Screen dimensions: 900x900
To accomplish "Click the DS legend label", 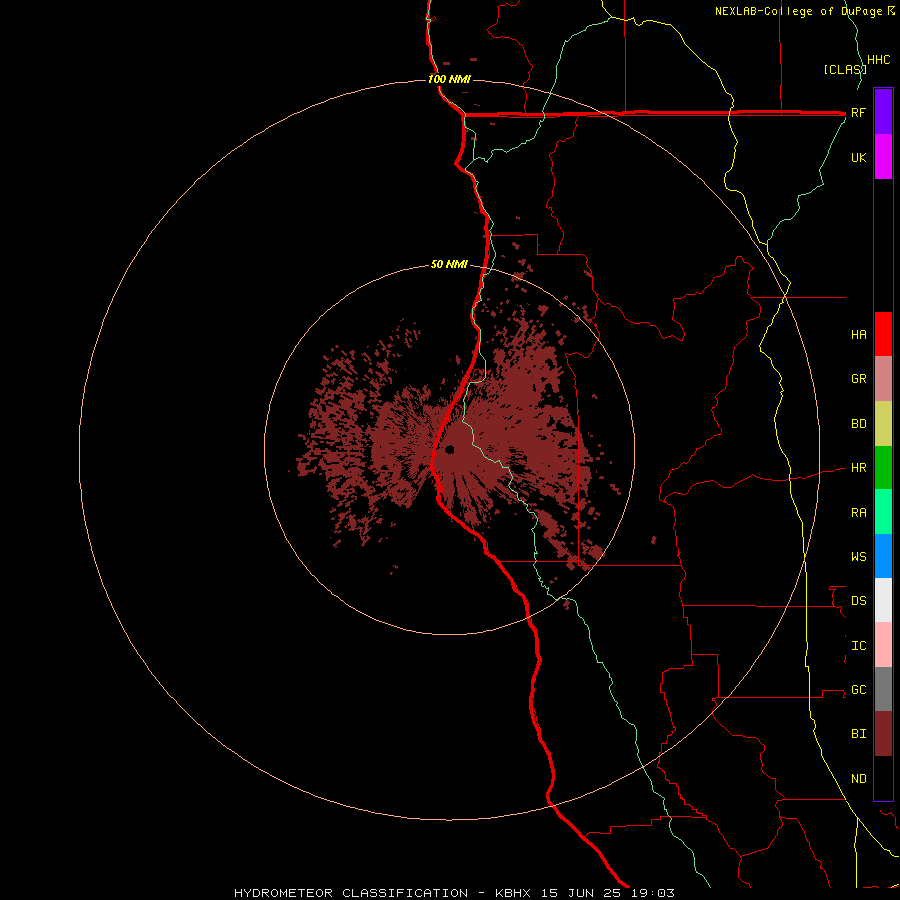I will [858, 601].
